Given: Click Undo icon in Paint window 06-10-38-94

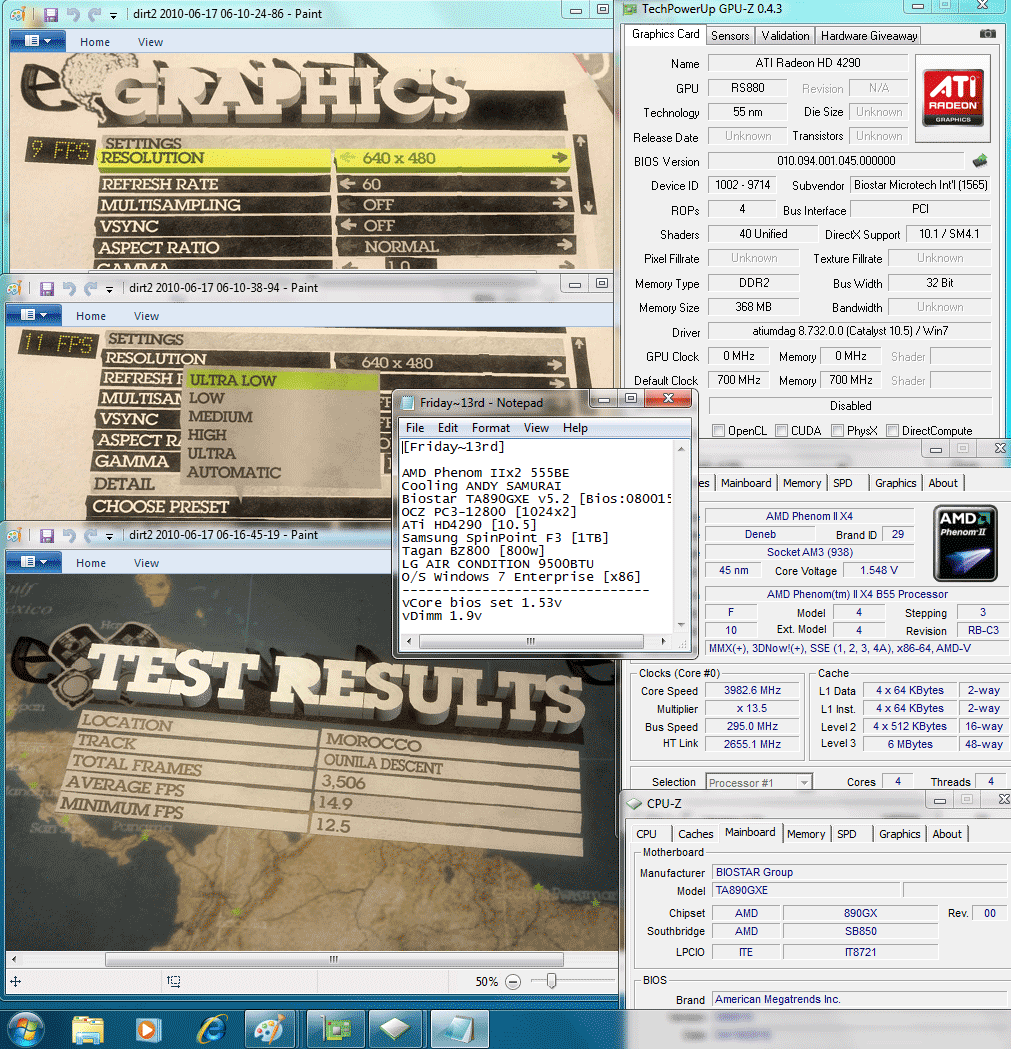Looking at the screenshot, I should (x=69, y=288).
